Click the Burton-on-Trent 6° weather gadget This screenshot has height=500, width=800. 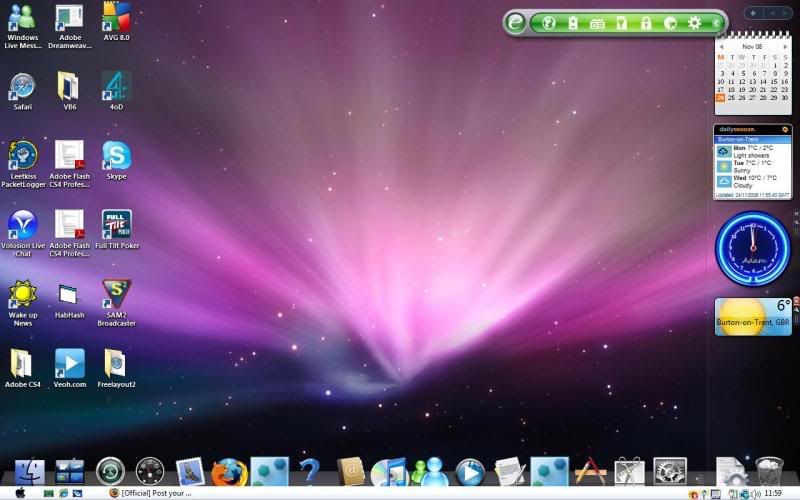pos(753,316)
